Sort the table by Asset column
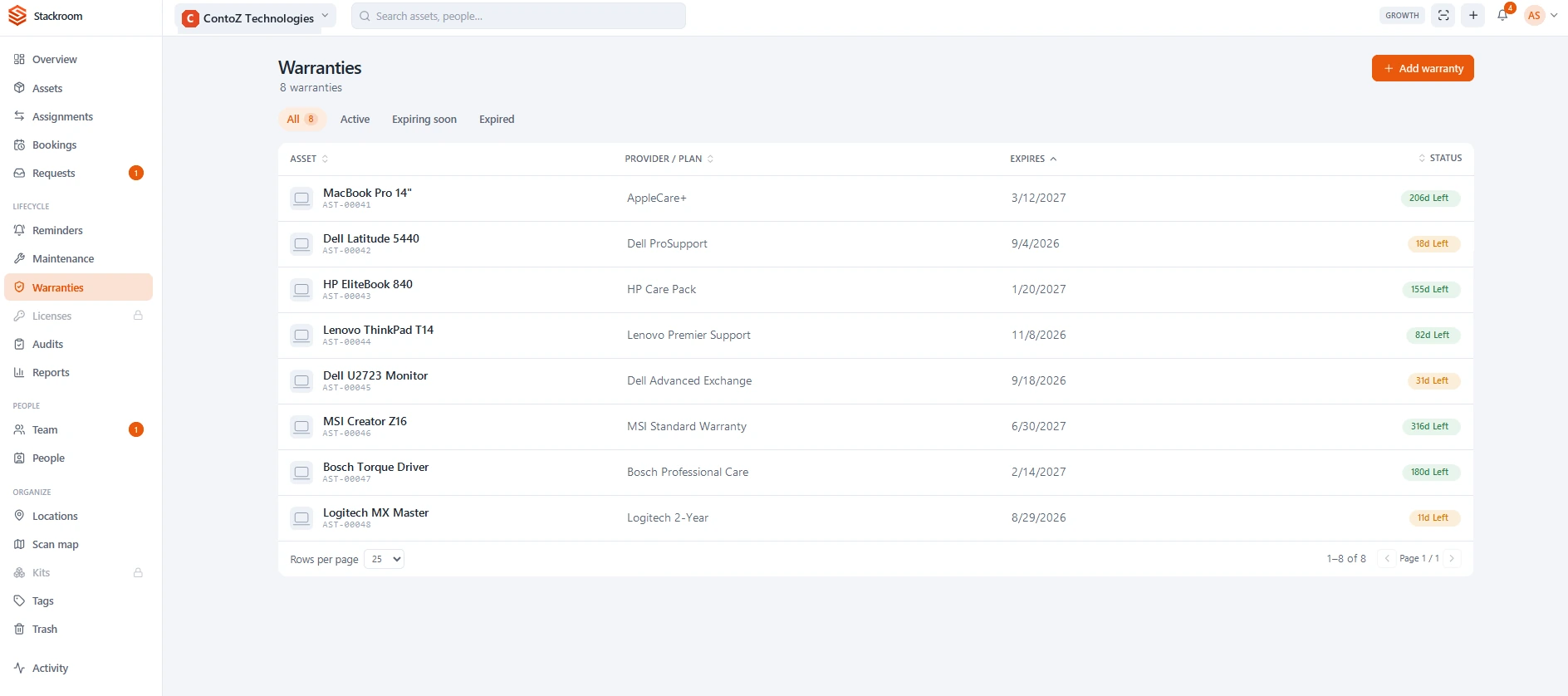Screen dimensions: 1568x696 pos(309,159)
